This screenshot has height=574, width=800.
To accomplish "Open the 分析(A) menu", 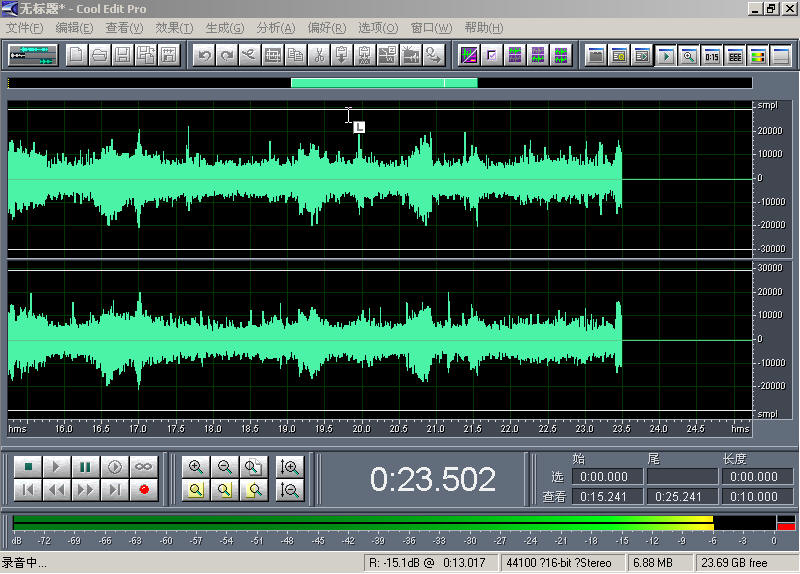I will click(276, 28).
